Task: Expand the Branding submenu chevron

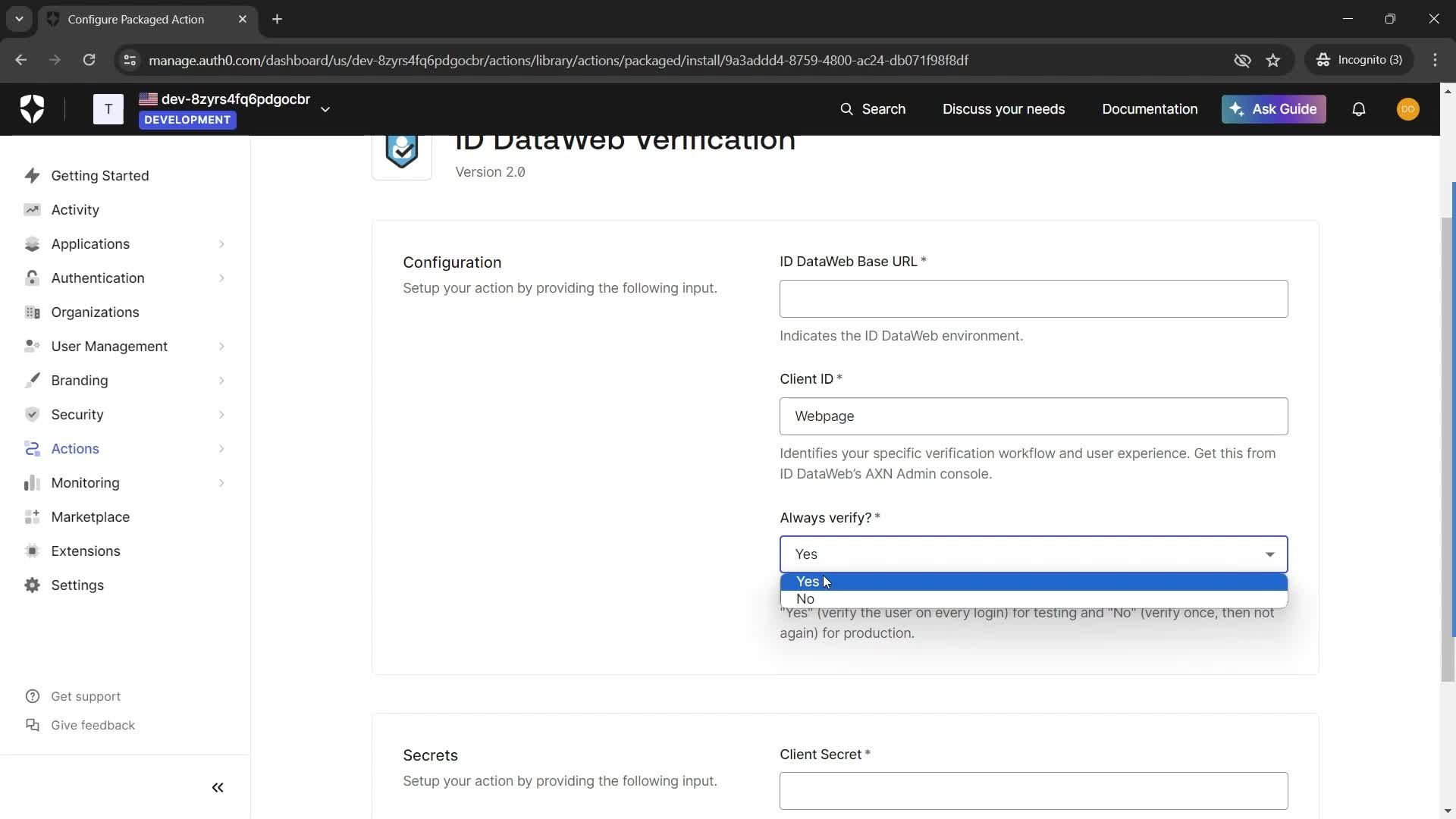Action: click(x=221, y=381)
